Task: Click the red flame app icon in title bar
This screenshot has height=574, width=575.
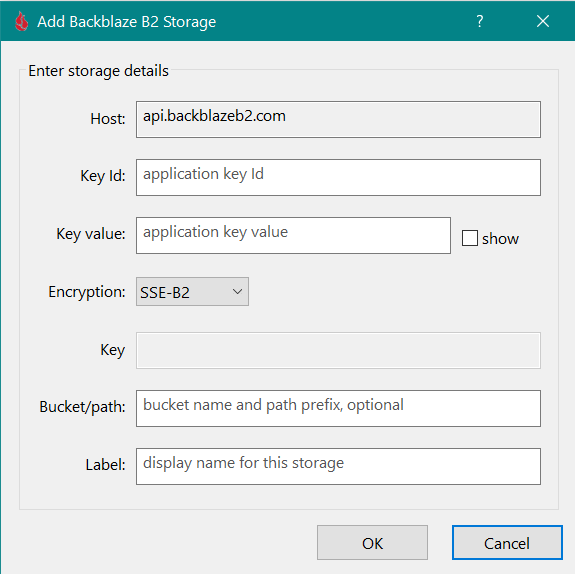Action: coord(22,21)
